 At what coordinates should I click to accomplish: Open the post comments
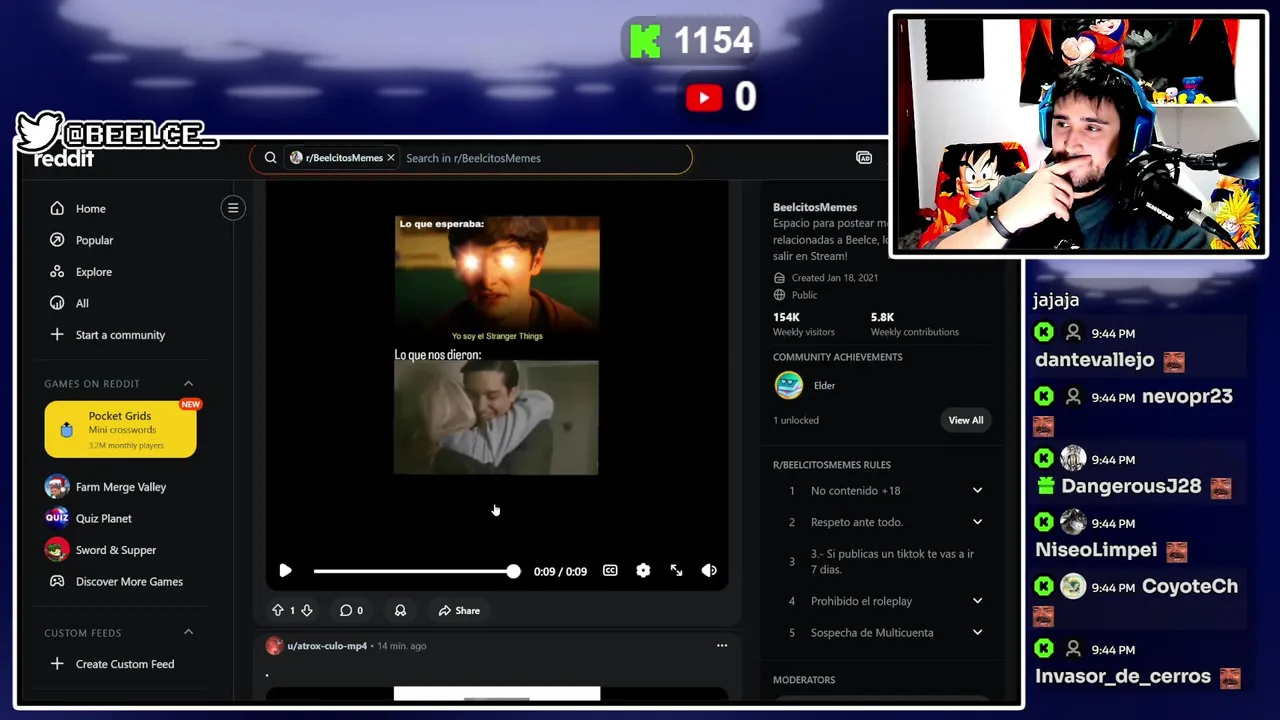coord(350,610)
